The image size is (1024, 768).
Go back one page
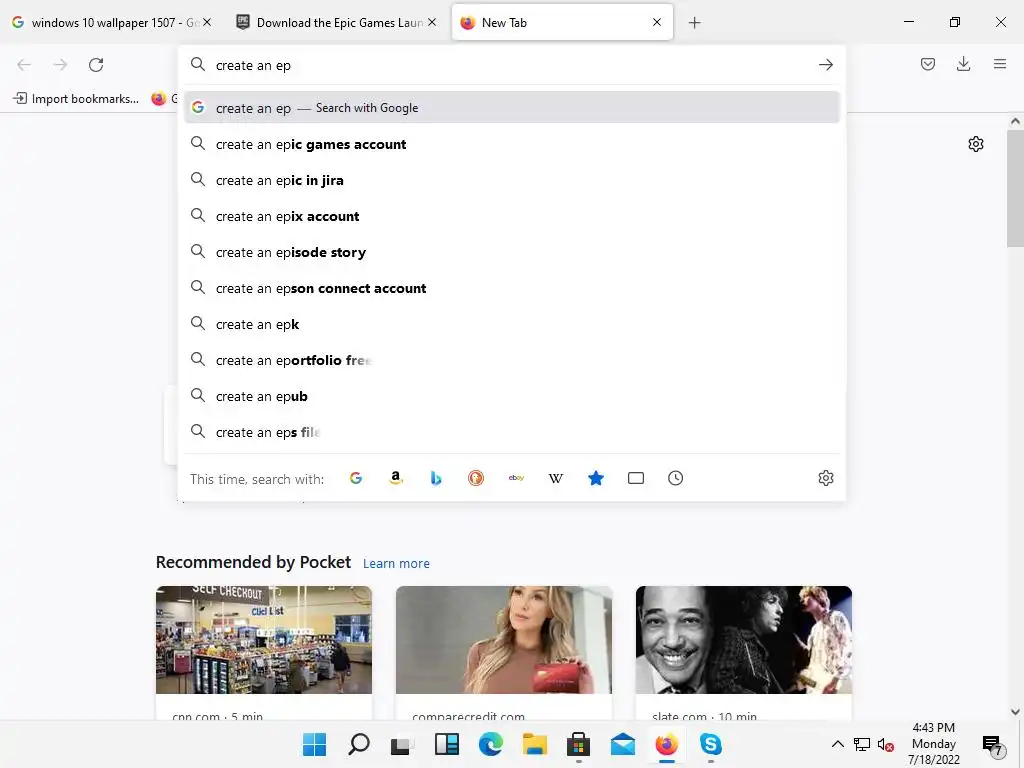pos(24,65)
